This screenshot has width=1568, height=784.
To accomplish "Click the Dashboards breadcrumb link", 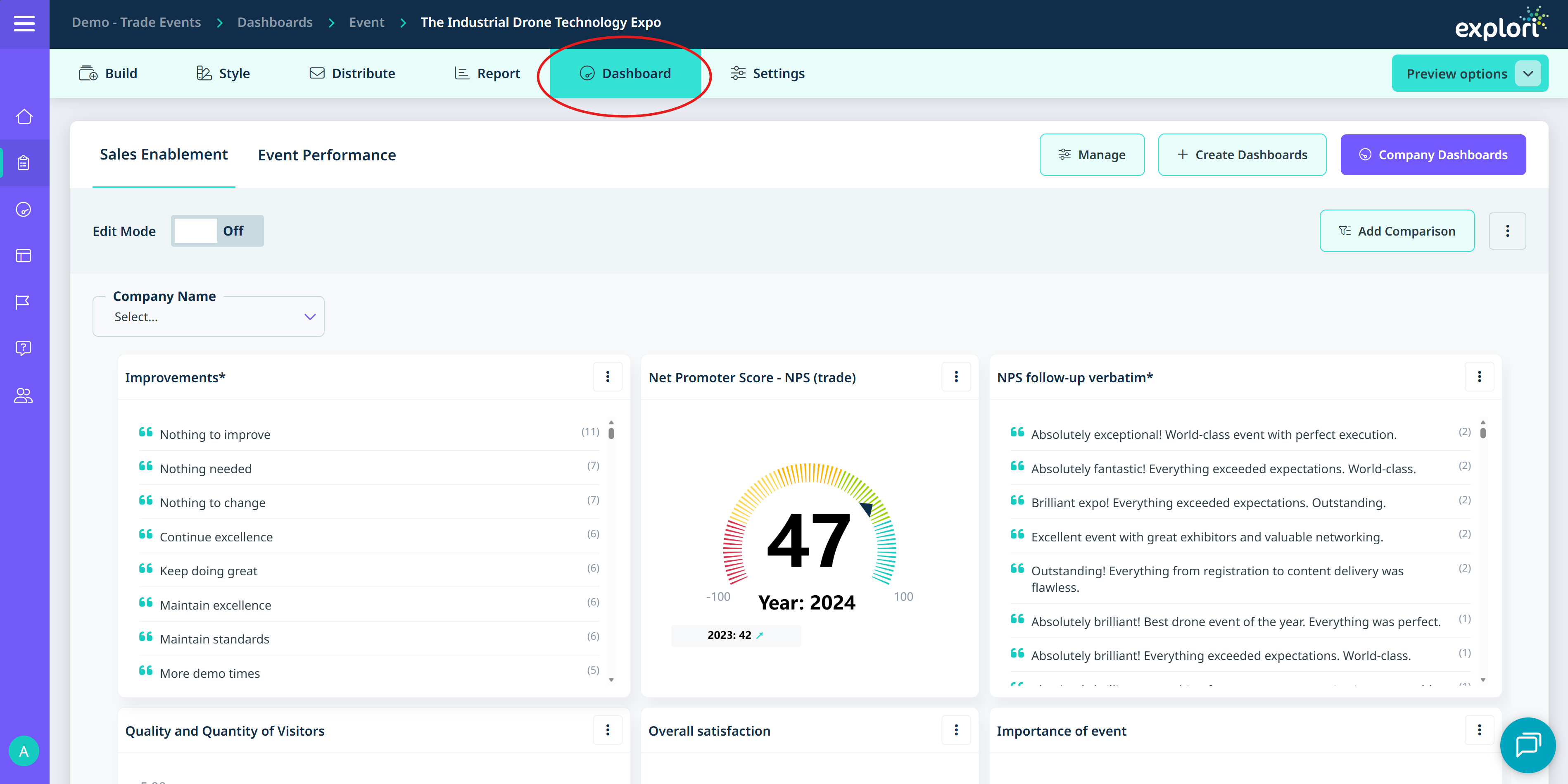I will click(275, 23).
